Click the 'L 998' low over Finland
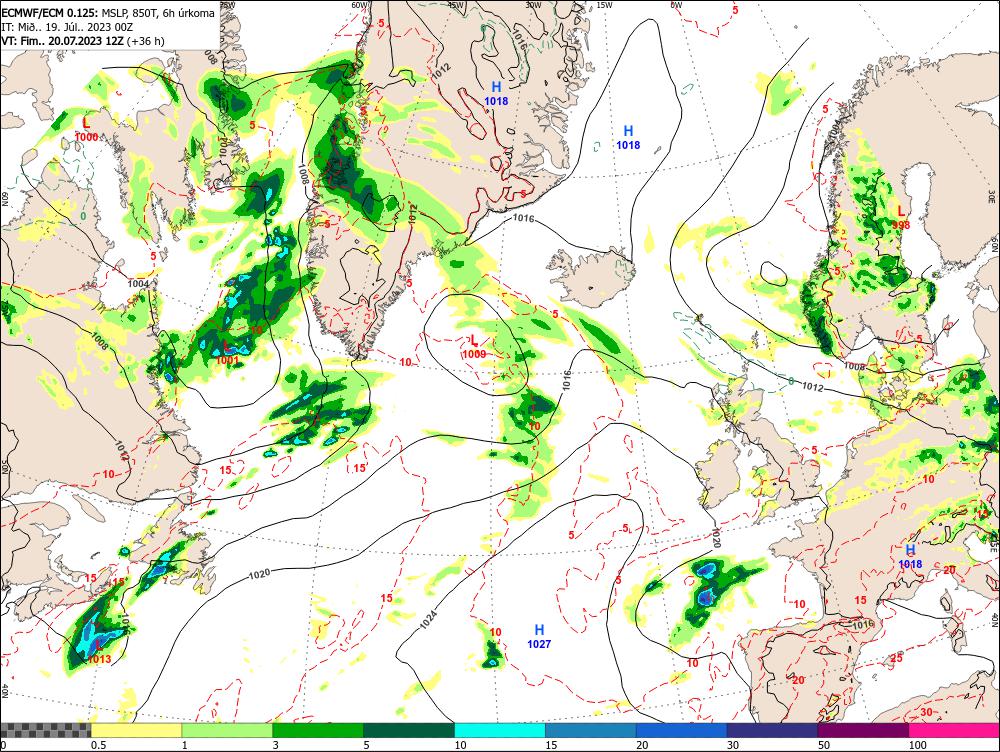 pos(901,217)
